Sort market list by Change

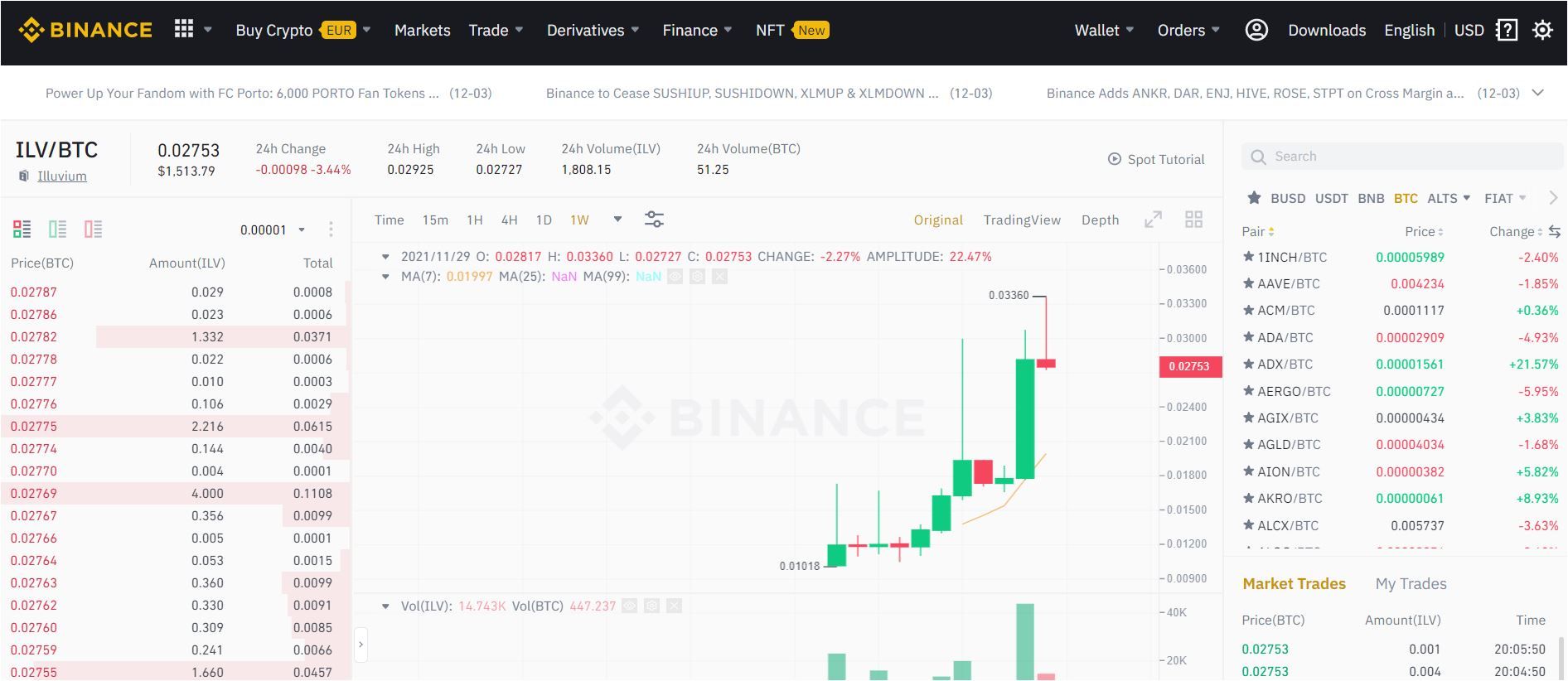point(1516,232)
